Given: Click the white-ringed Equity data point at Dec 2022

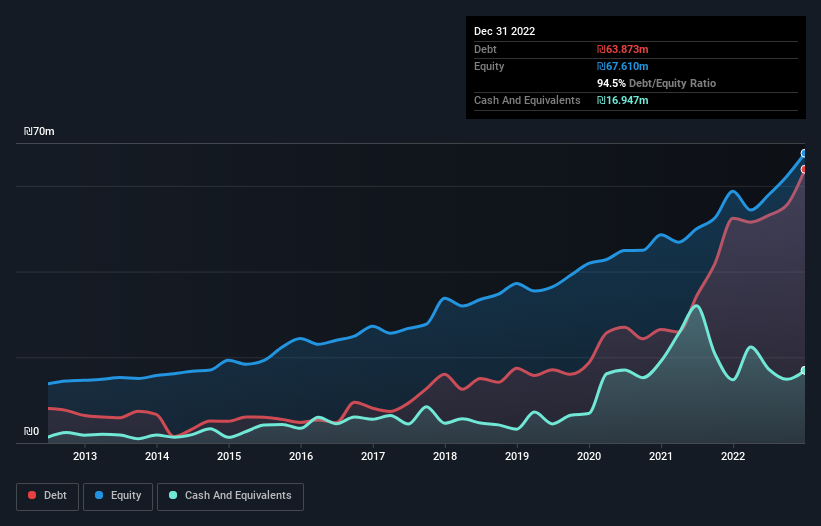Looking at the screenshot, I should coord(804,153).
